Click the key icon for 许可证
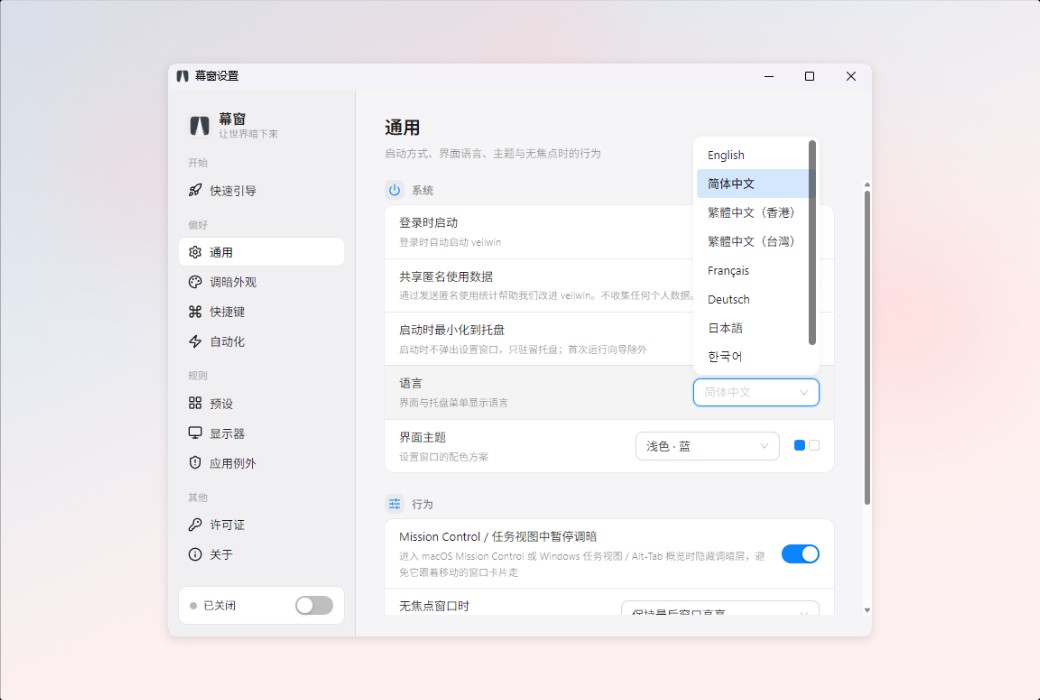The width and height of the screenshot is (1040, 700). (x=195, y=525)
